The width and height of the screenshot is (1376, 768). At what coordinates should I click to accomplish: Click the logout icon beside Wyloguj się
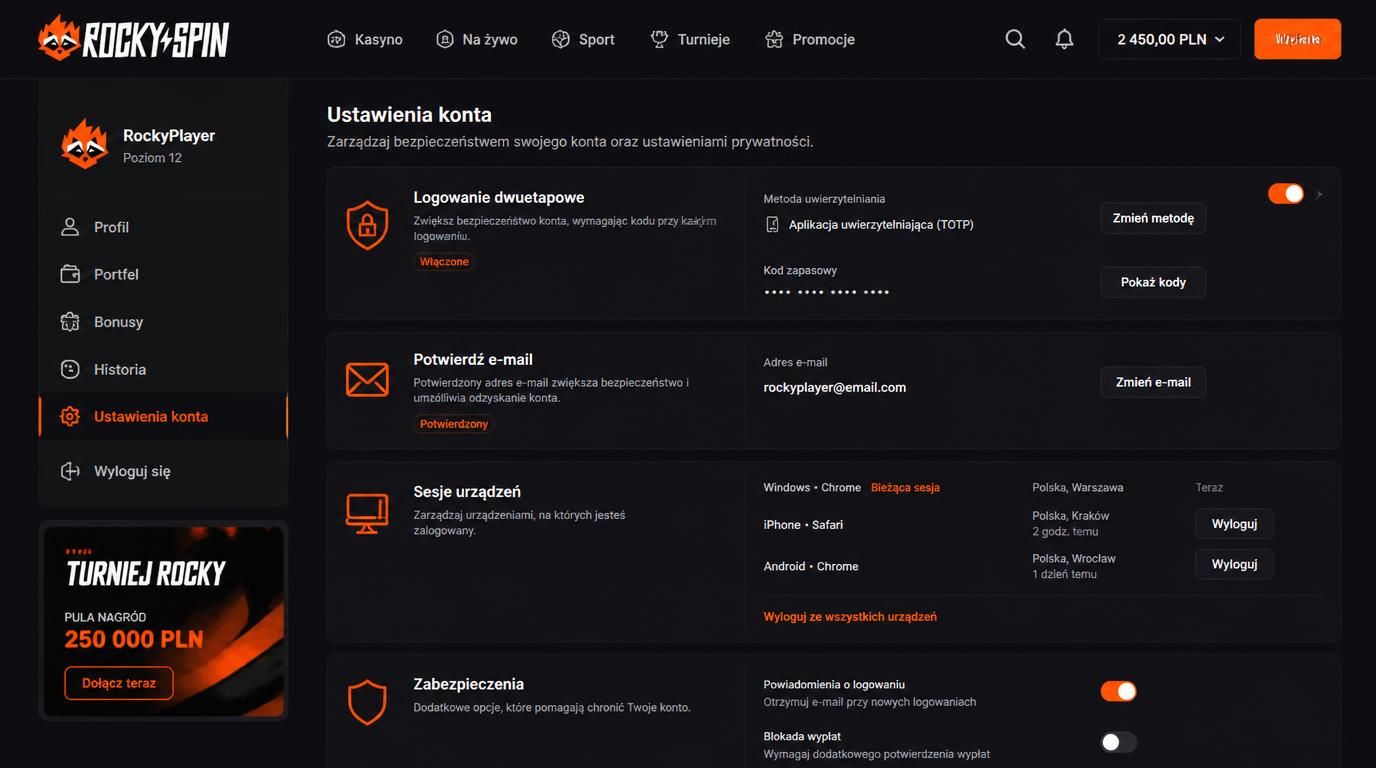point(70,471)
